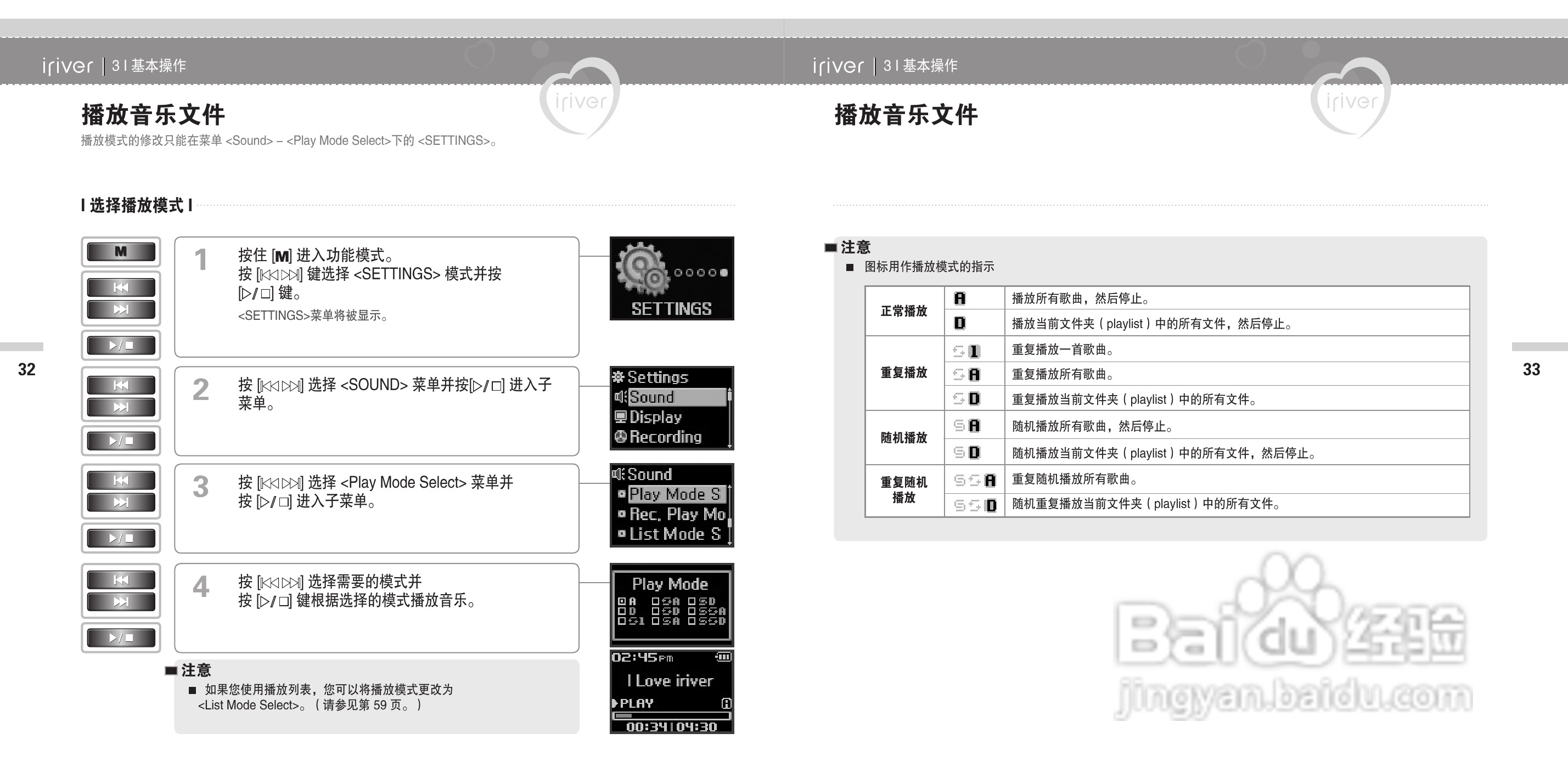Click the playback progress bar under PLAY
Viewport: 1568px width, 784px height.
(671, 716)
